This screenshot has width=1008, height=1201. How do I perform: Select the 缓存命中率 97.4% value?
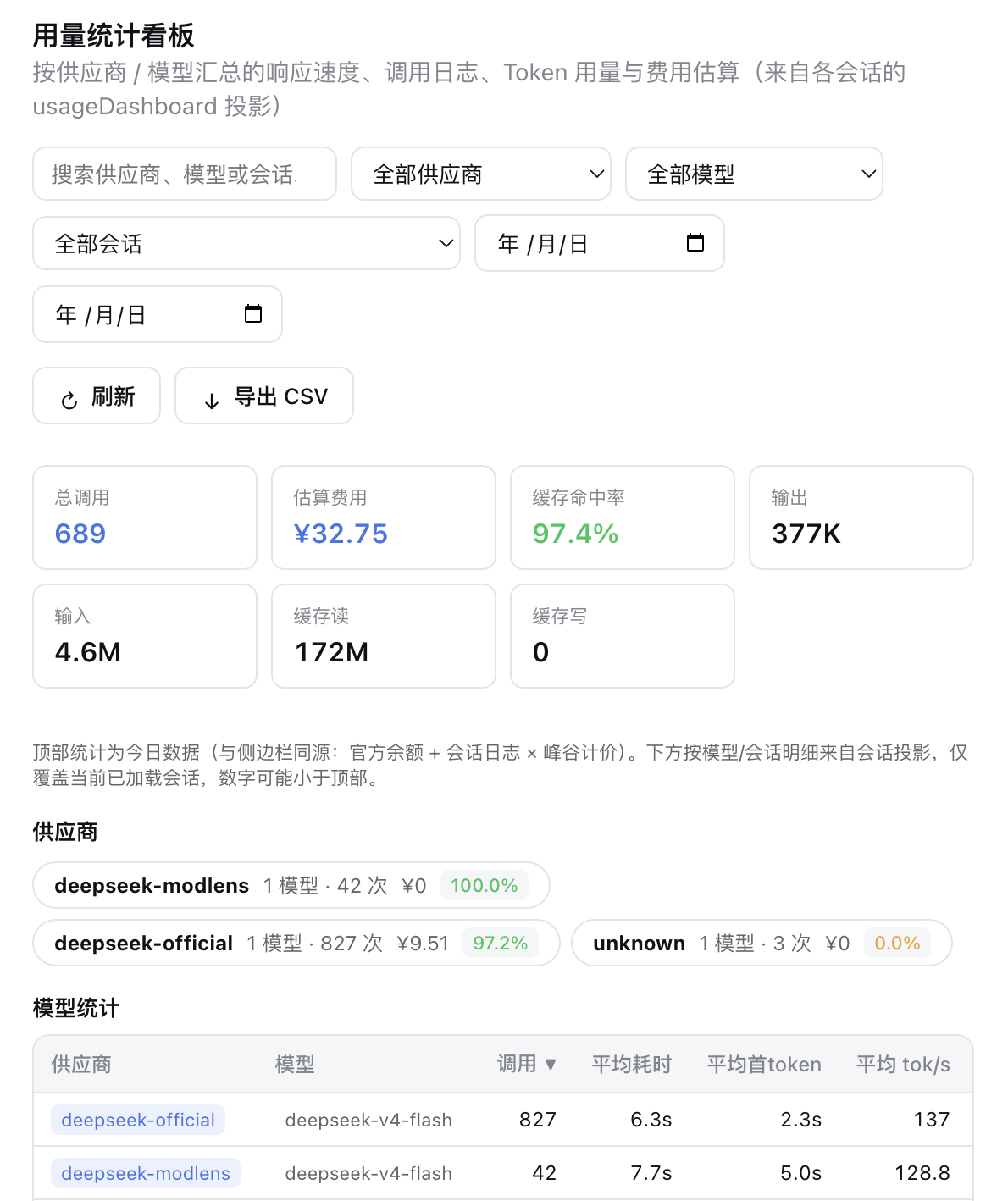tap(575, 534)
